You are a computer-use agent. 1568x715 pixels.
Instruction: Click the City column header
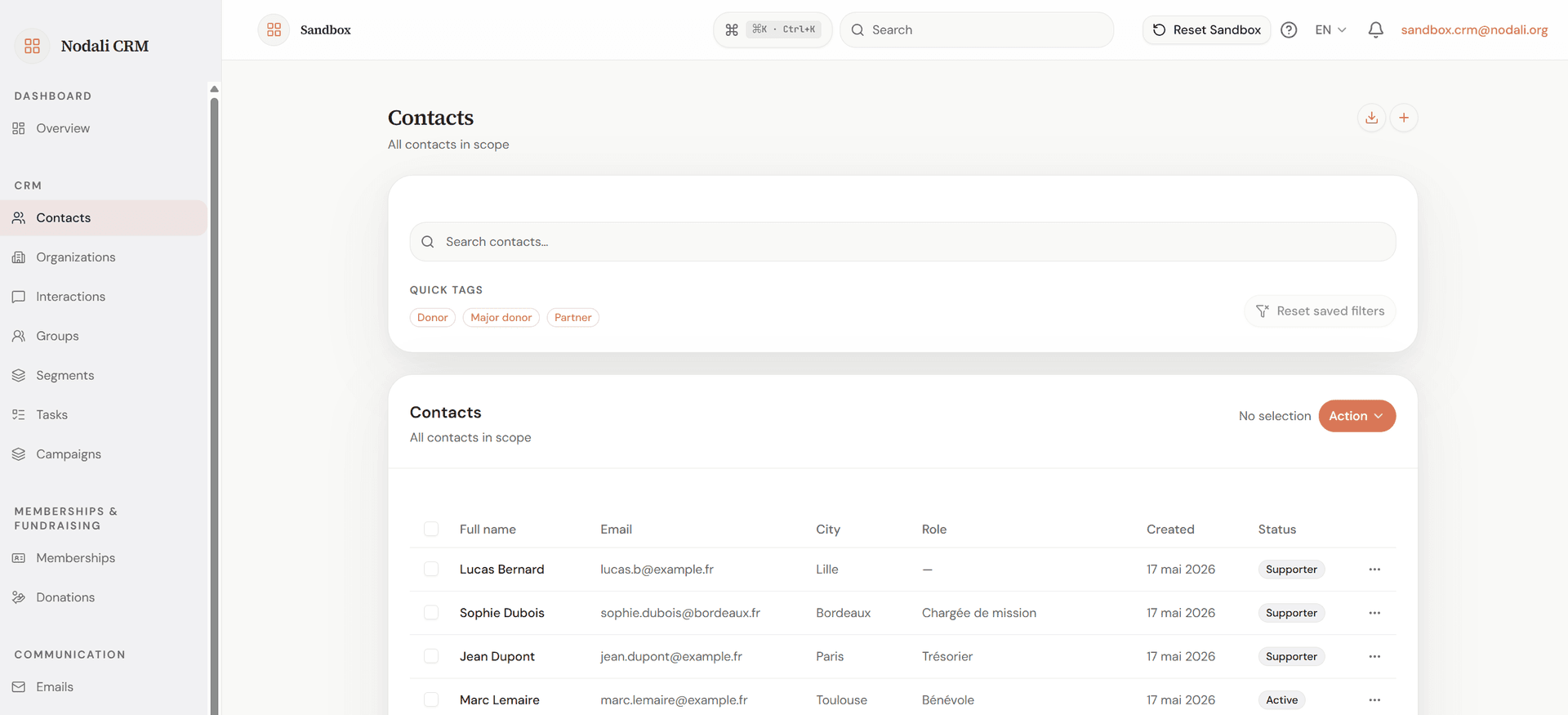pyautogui.click(x=828, y=530)
